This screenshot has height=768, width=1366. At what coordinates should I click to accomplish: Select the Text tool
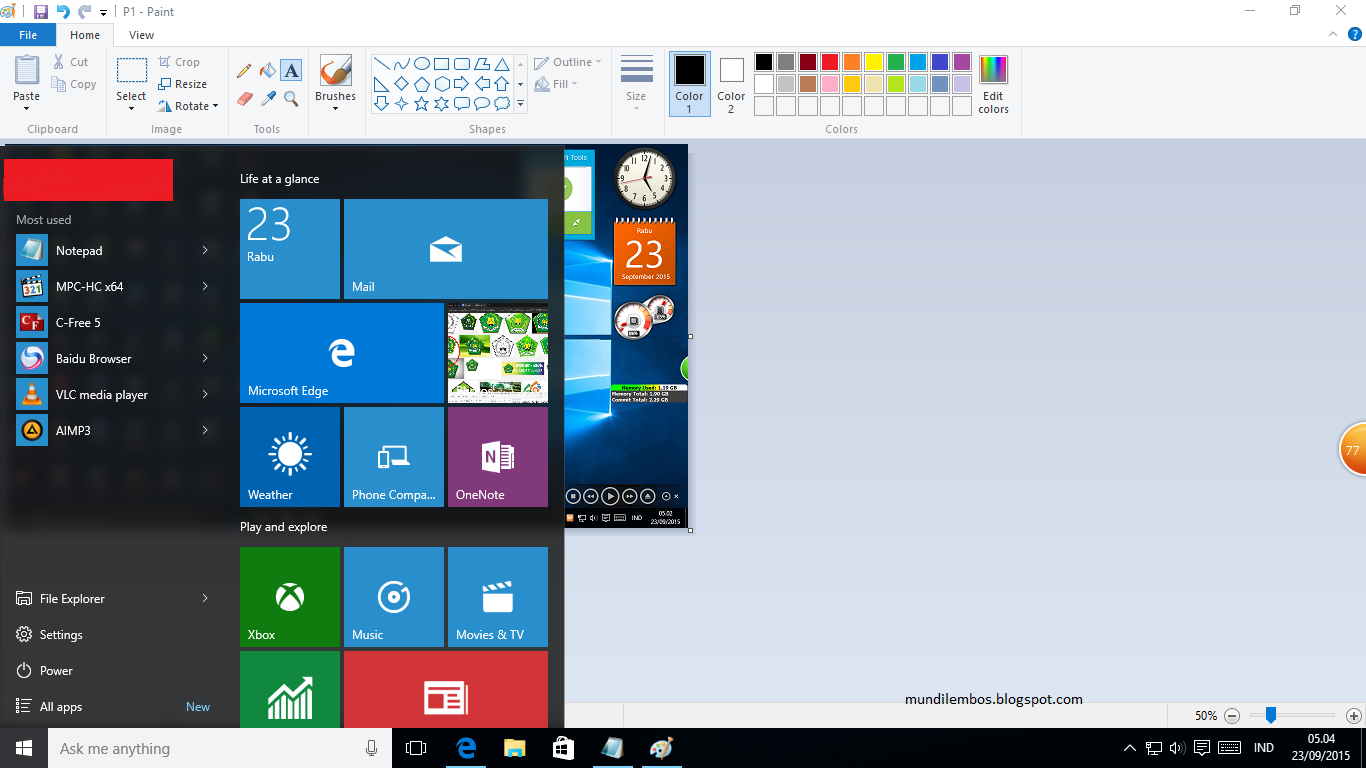[291, 70]
